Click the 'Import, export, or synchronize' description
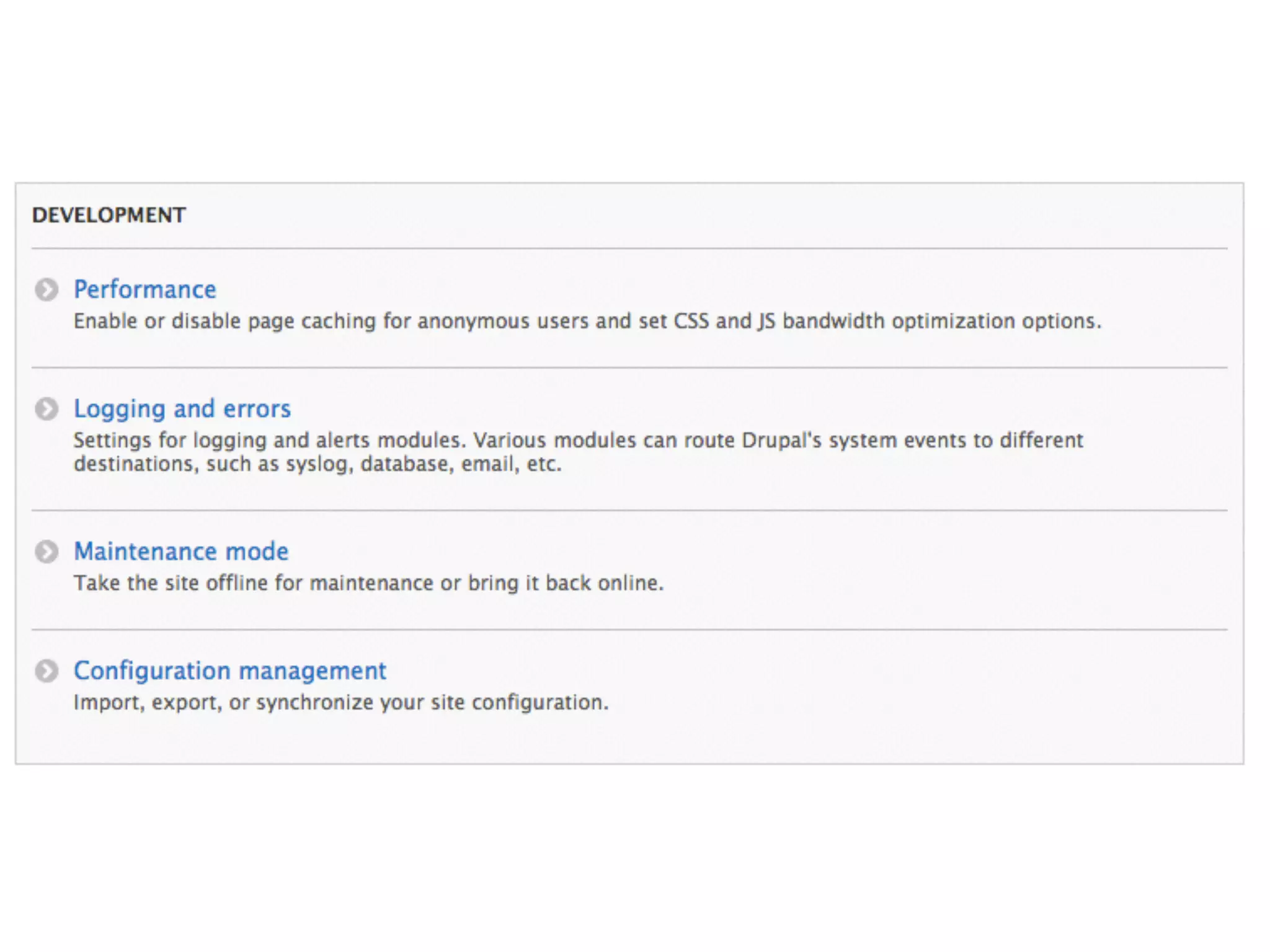 (x=341, y=702)
